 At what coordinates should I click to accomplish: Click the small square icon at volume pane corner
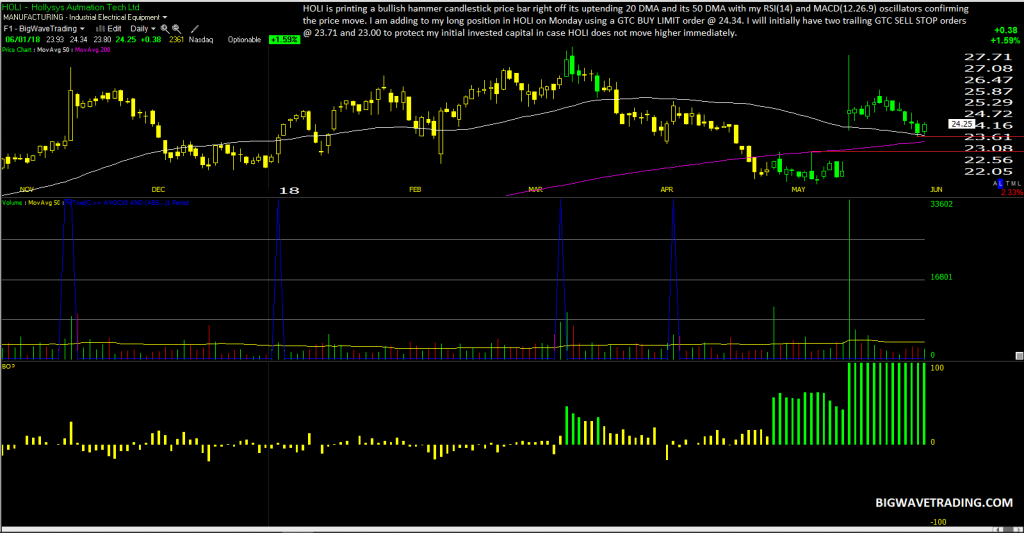[1019, 355]
